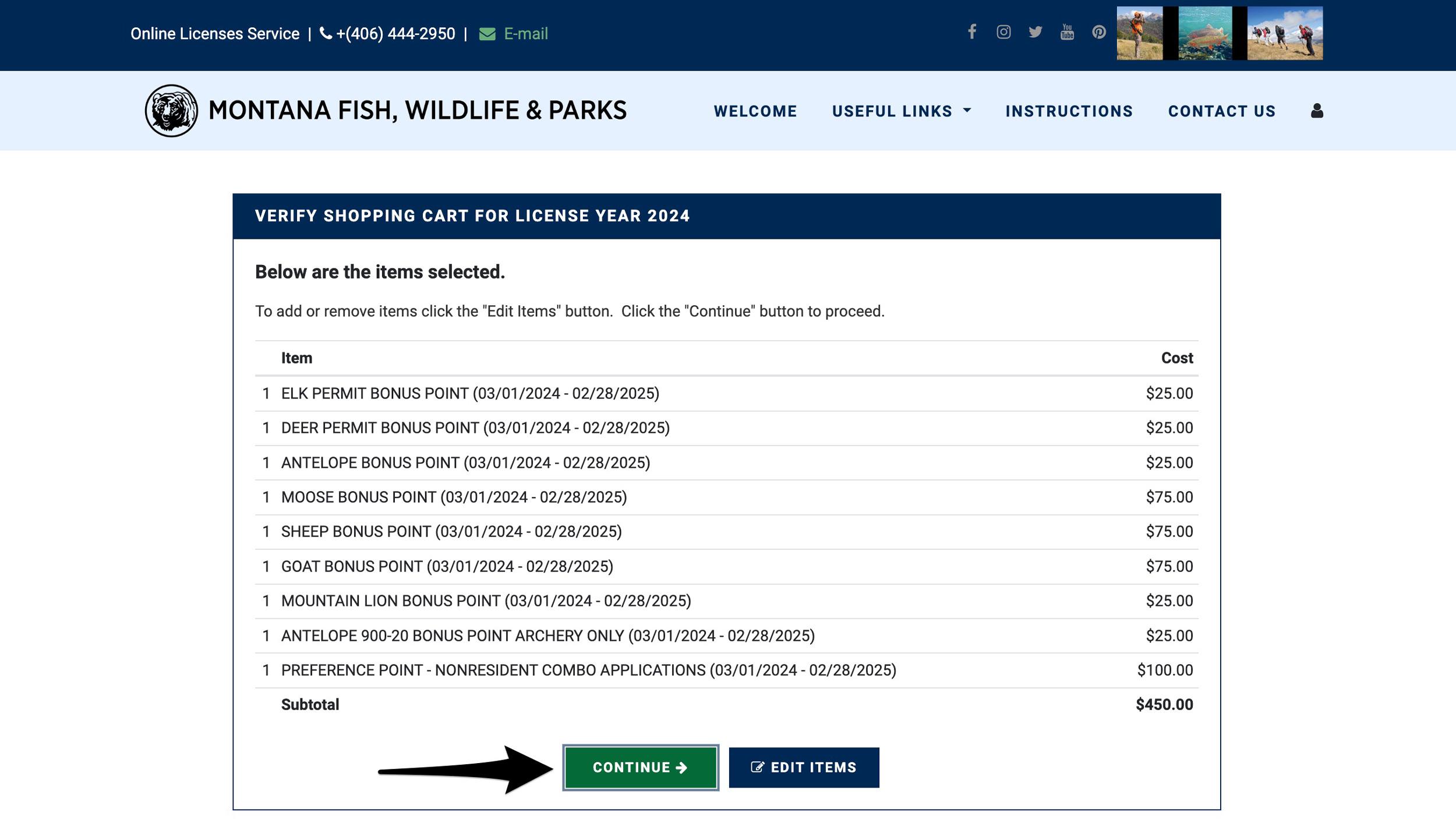This screenshot has width=1456, height=819.
Task: Expand the Useful Links dropdown
Action: [x=892, y=111]
